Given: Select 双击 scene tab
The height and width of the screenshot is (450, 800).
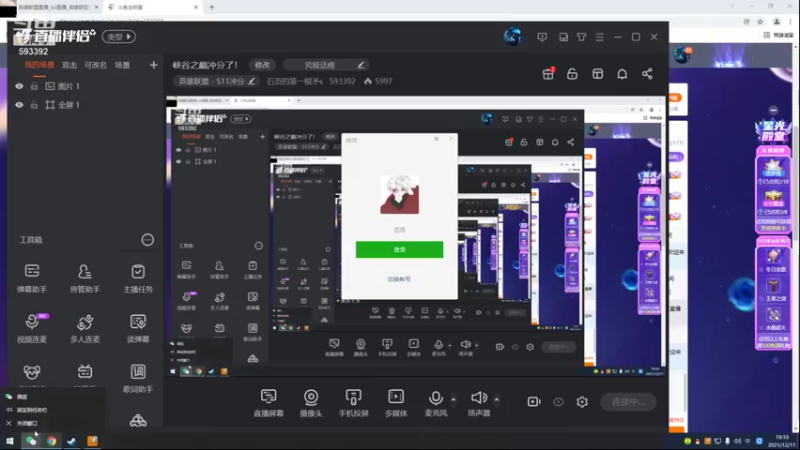Looking at the screenshot, I should 69,65.
